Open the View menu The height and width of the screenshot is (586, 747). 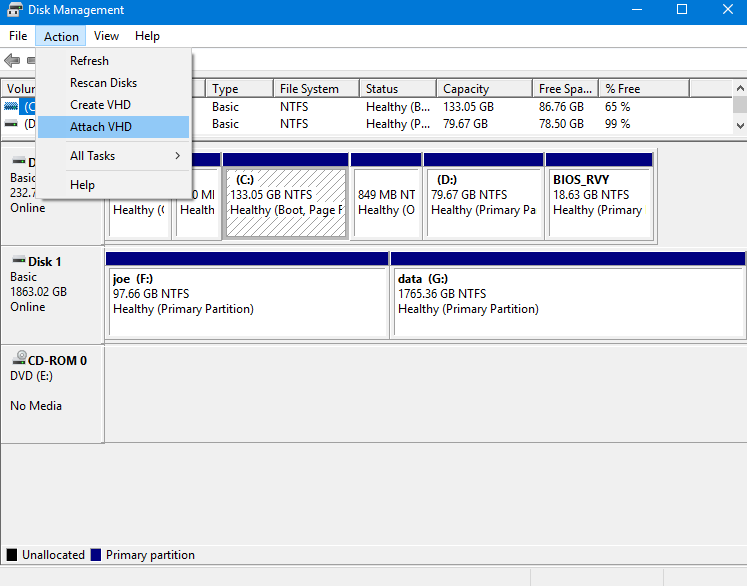(x=106, y=36)
